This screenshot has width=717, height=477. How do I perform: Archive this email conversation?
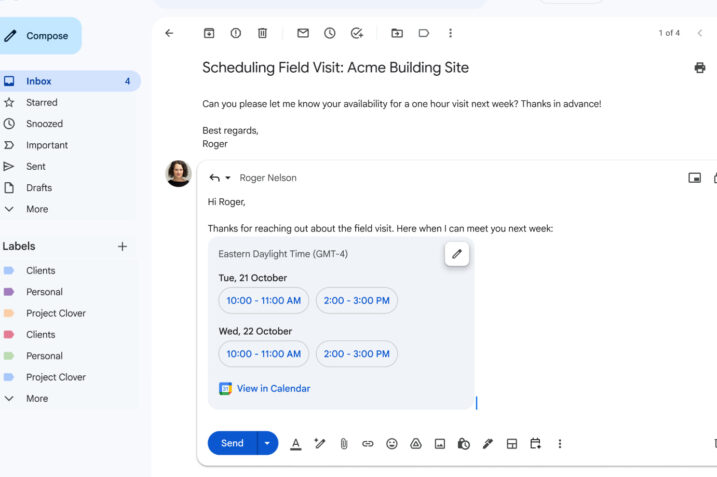(209, 33)
